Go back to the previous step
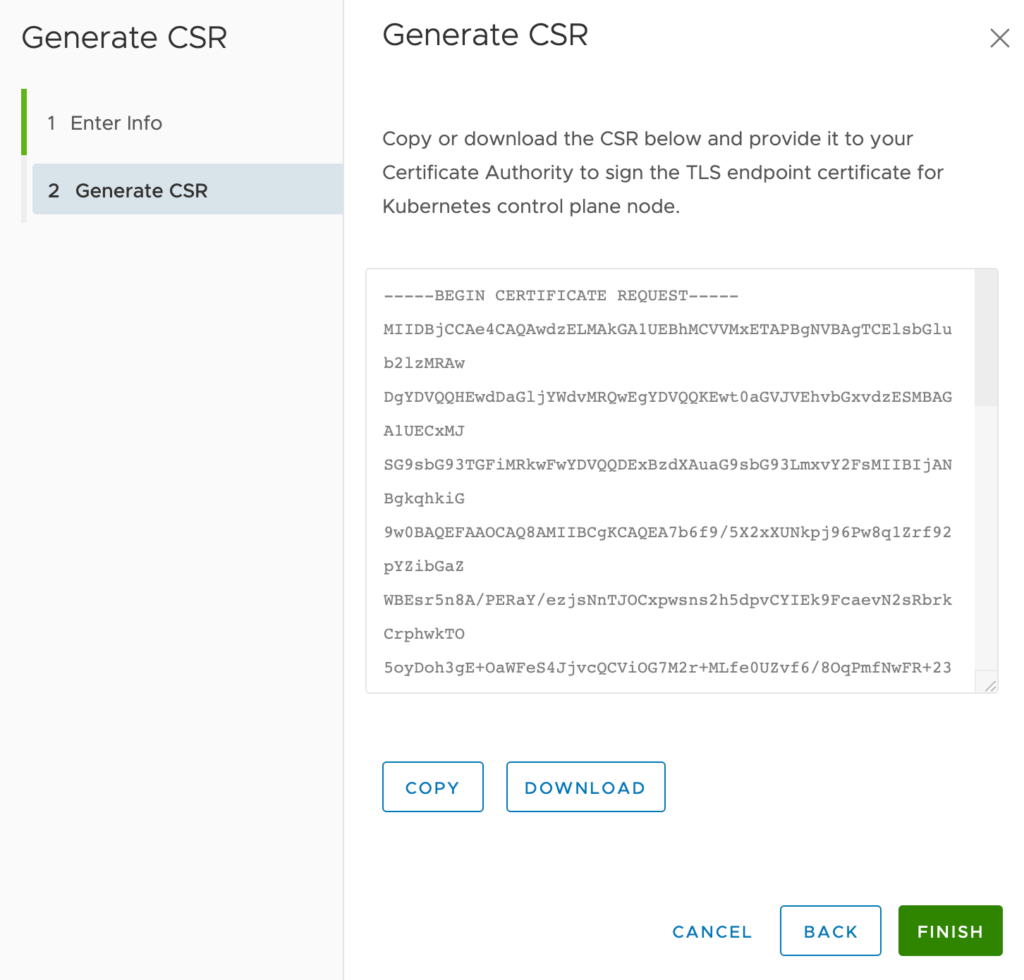The image size is (1024, 980). click(830, 931)
